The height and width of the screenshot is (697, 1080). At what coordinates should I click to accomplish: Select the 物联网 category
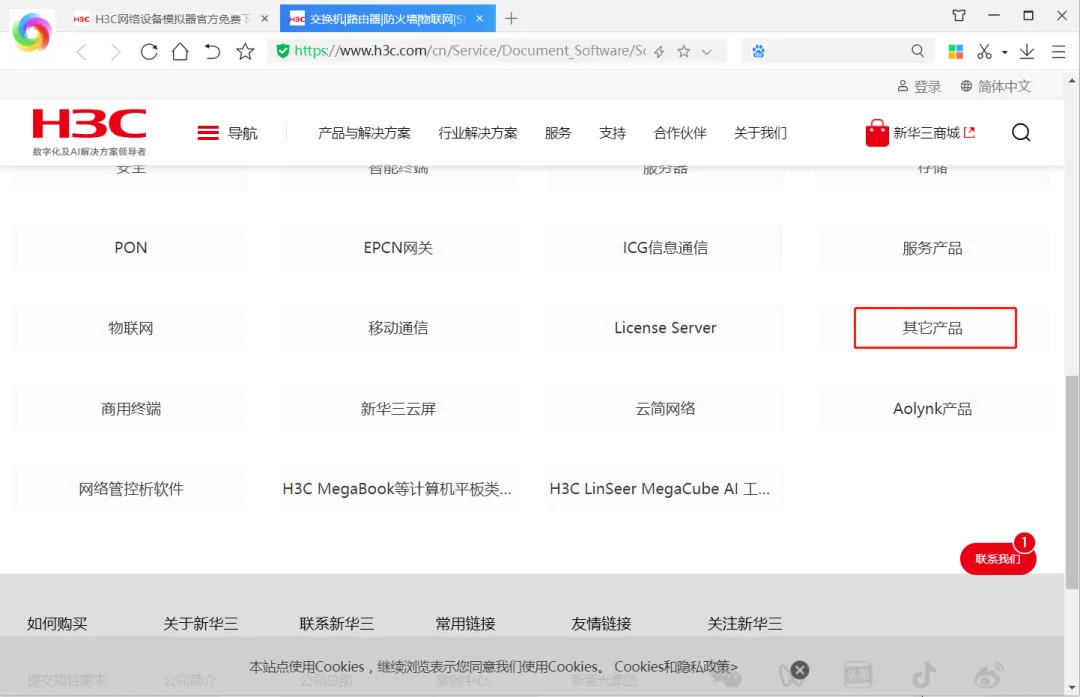tap(131, 328)
